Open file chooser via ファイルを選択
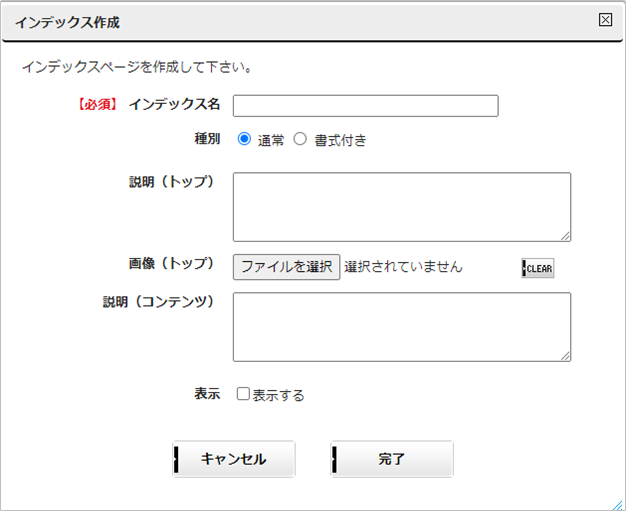Viewport: 626px width, 511px height. [287, 267]
